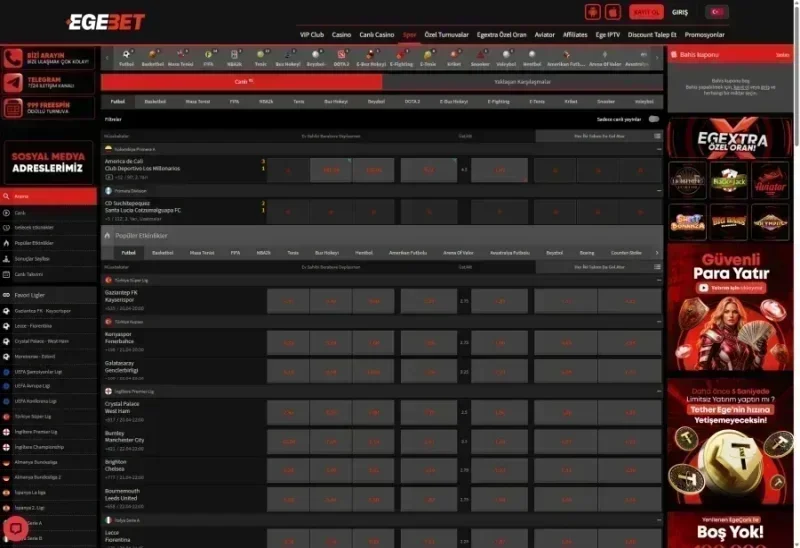Image resolution: width=800 pixels, height=548 pixels.
Task: Open the Apple app download icon
Action: pos(613,12)
